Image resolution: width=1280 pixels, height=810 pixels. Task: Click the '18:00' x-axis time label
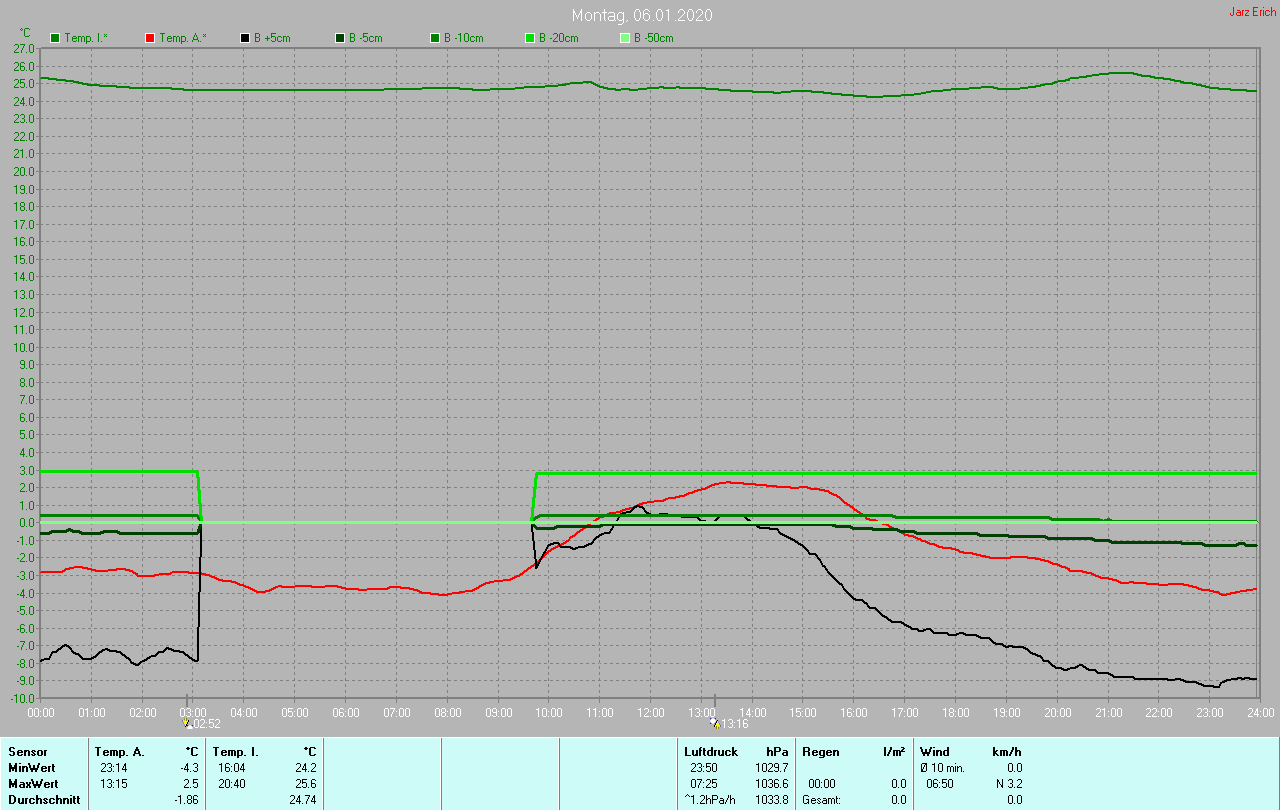click(956, 712)
